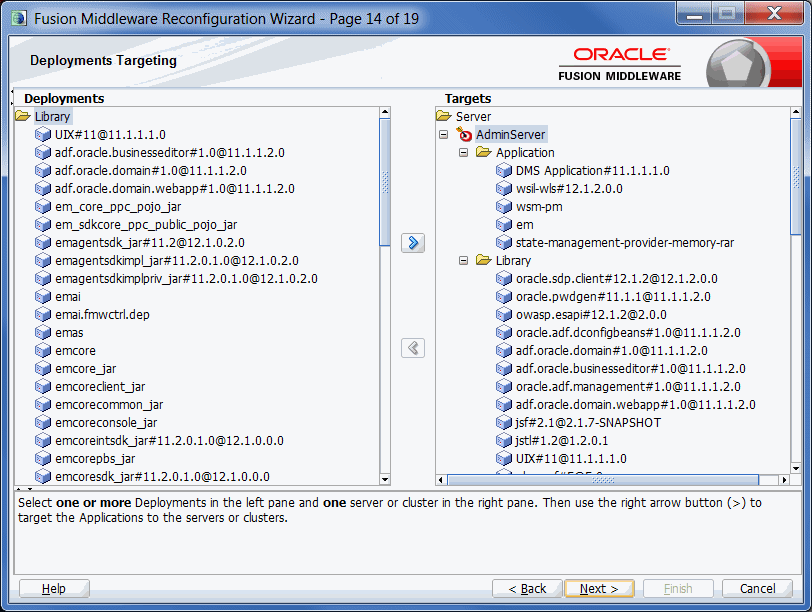The image size is (812, 612).
Task: Select the em application target
Action: pyautogui.click(x=525, y=225)
